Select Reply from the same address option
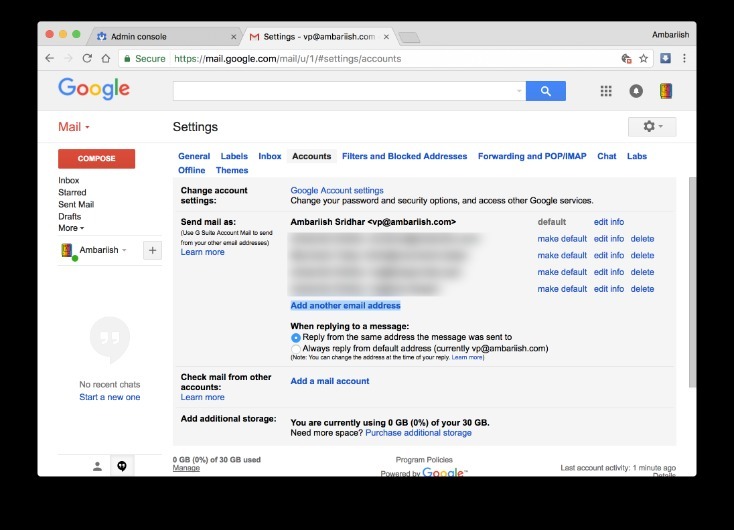734x530 pixels. pyautogui.click(x=295, y=338)
